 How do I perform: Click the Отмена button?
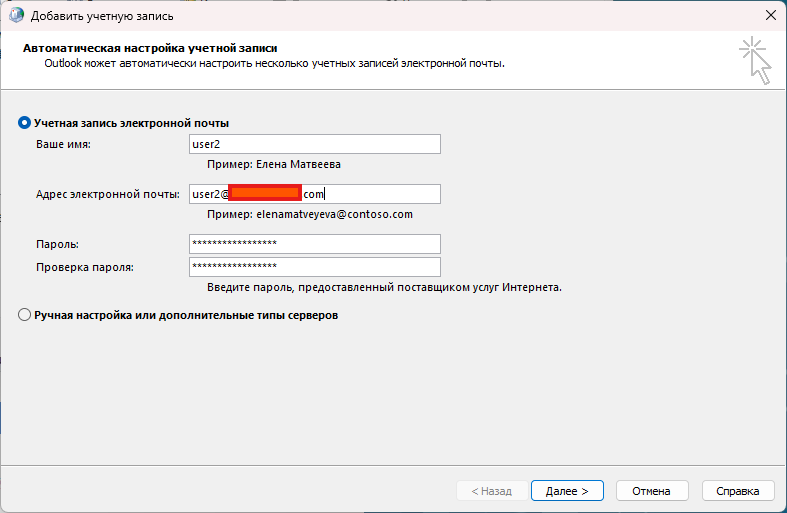click(652, 491)
